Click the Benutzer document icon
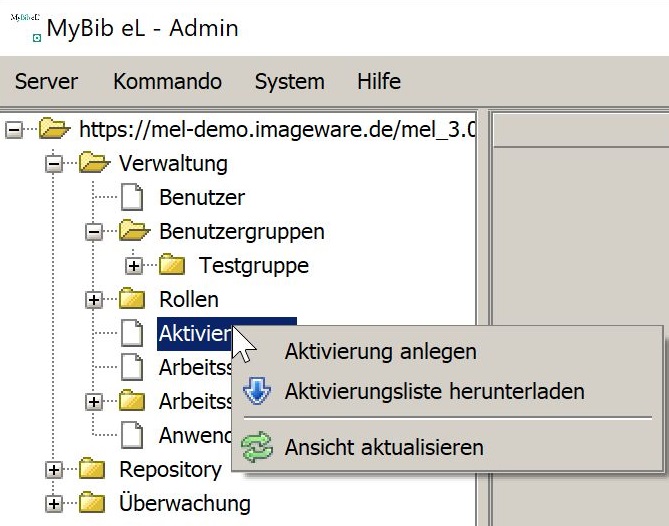Screen dimensions: 669x526 pyautogui.click(x=132, y=197)
